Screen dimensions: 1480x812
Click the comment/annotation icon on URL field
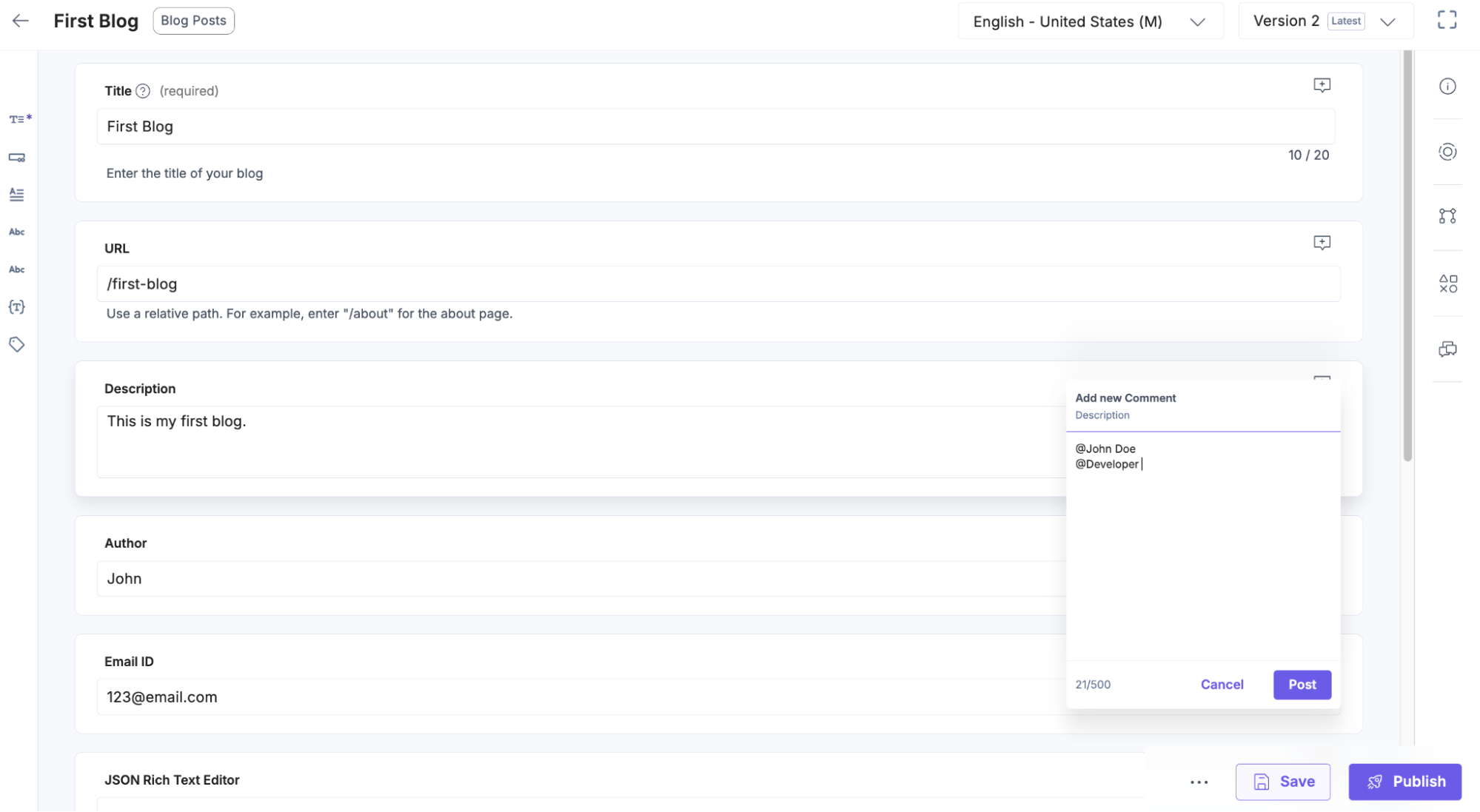1322,243
